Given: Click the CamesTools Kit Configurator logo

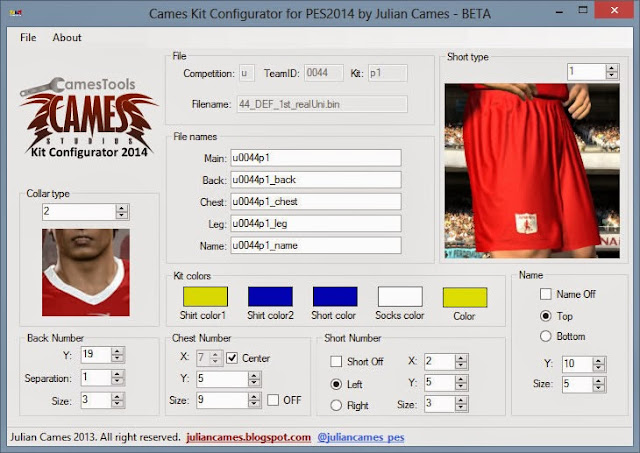Looking at the screenshot, I should coord(89,117).
